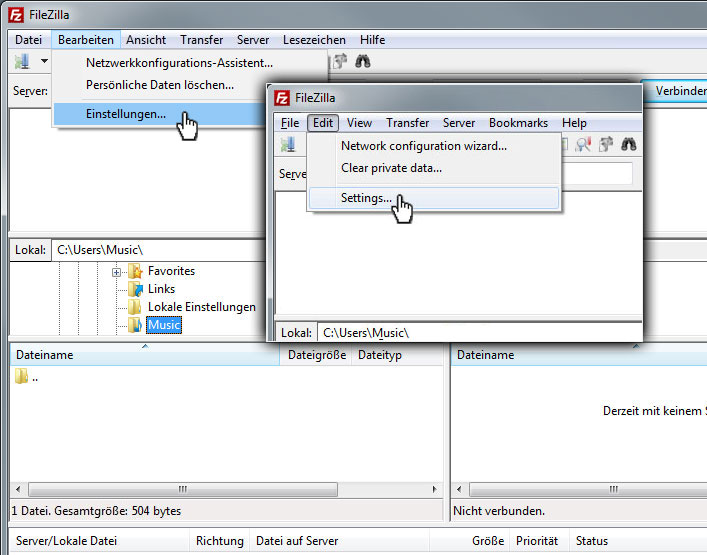Click directory comparison icon in German toolbar
The image size is (707, 555).
click(x=340, y=61)
